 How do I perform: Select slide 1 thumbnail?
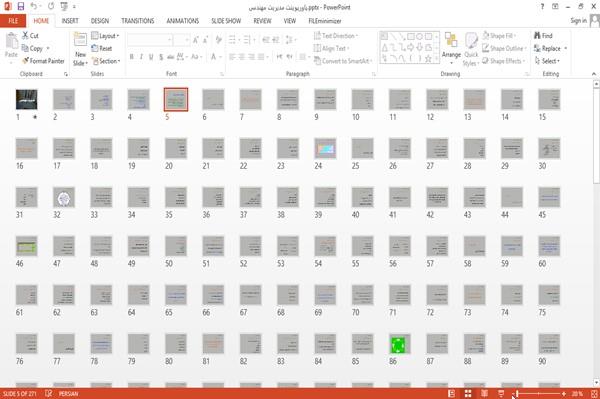(x=26, y=99)
